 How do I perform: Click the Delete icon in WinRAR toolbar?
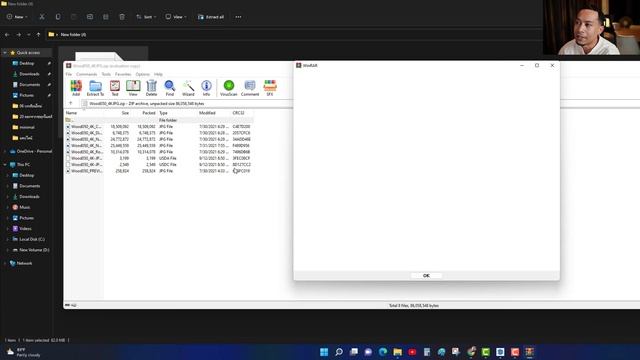click(151, 88)
